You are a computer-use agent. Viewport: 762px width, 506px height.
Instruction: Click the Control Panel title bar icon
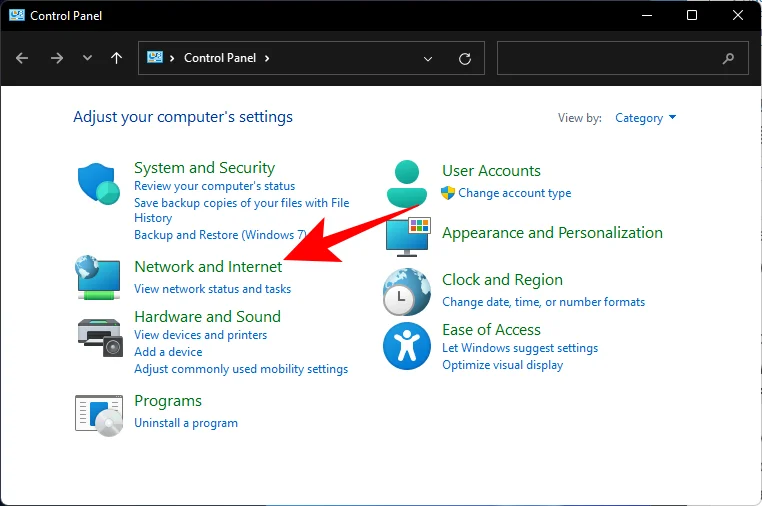click(x=17, y=15)
